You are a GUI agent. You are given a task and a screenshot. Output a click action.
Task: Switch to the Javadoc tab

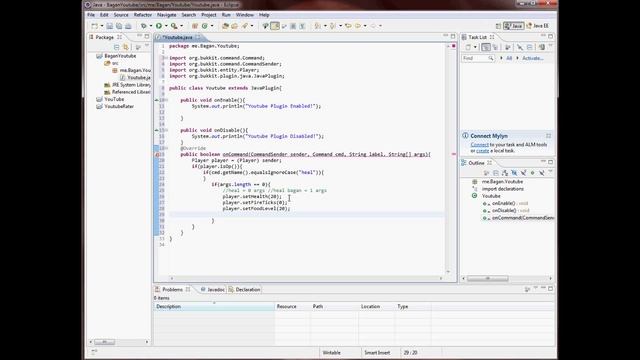(x=212, y=289)
